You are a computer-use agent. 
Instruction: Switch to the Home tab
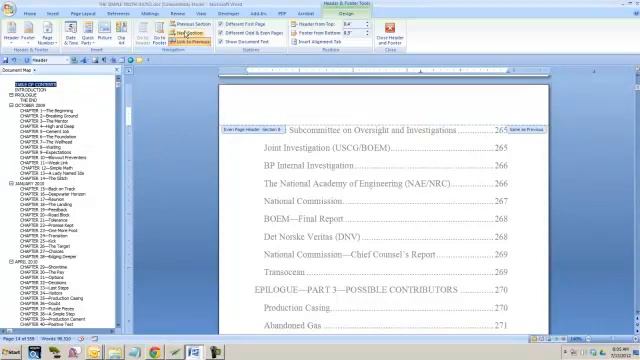tap(30, 13)
